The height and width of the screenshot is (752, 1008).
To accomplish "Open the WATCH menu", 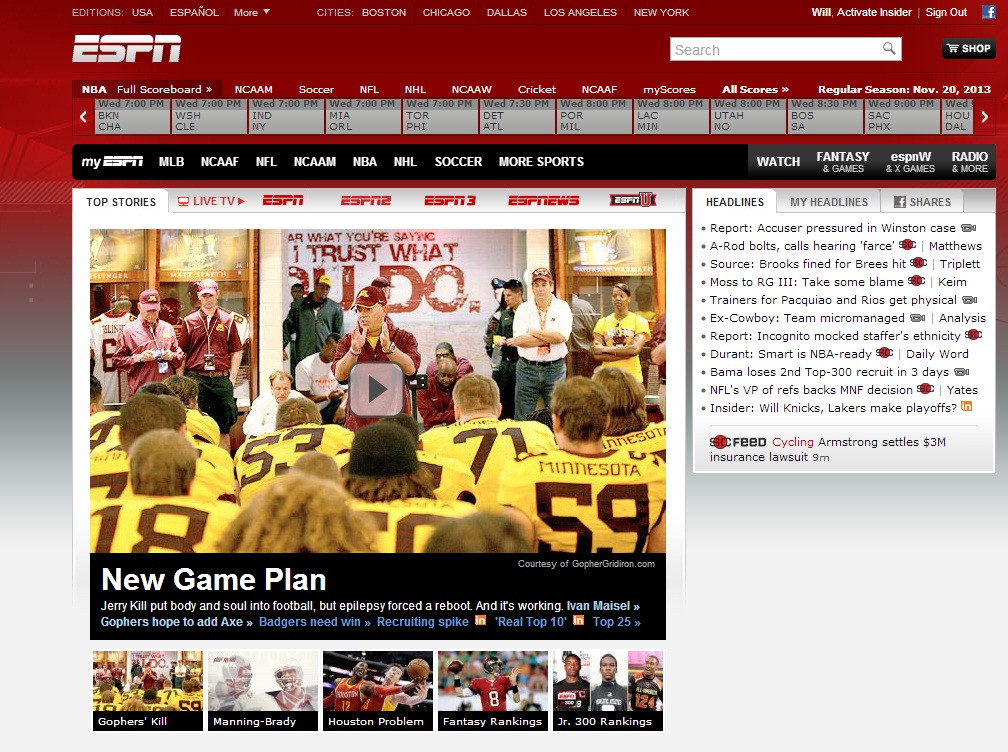I will [x=778, y=161].
